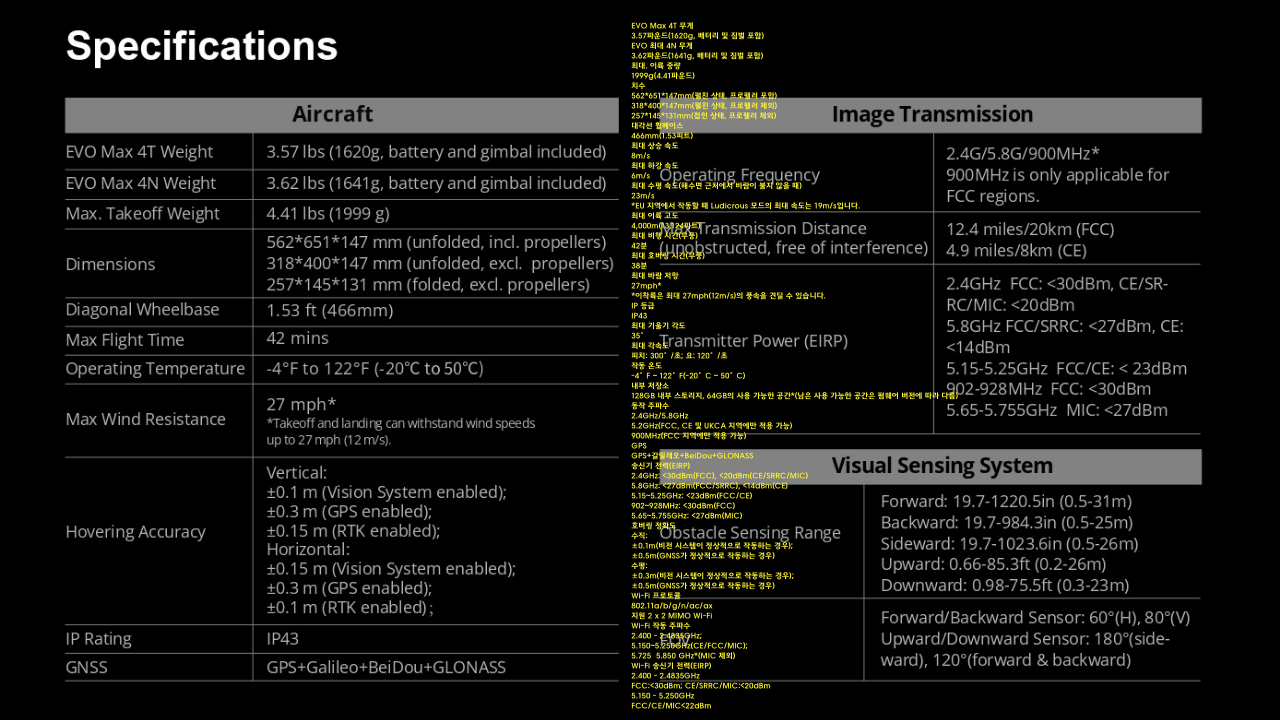1280x720 pixels.
Task: Select "±0.15 m (RTK enabled);" line
Action: coord(353,530)
